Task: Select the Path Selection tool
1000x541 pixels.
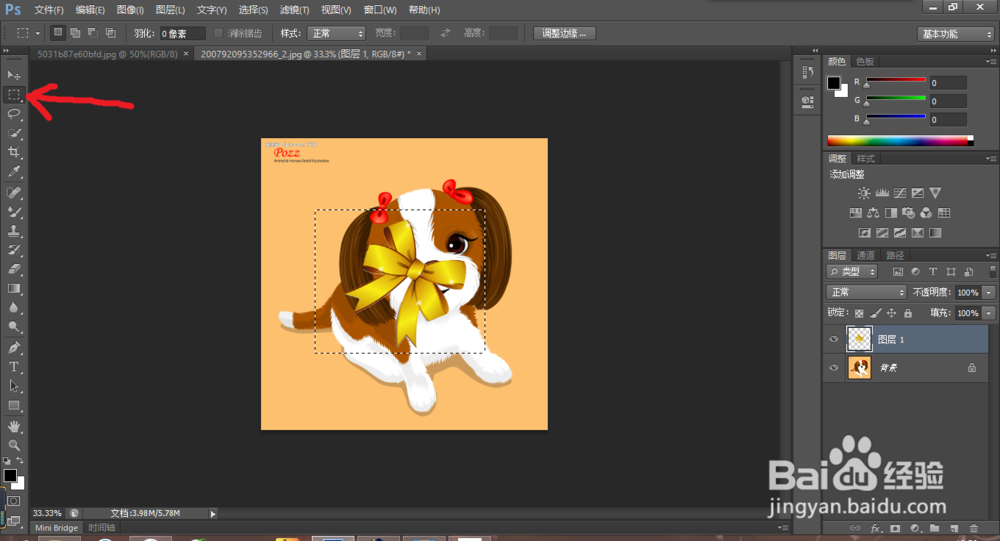Action: click(13, 386)
